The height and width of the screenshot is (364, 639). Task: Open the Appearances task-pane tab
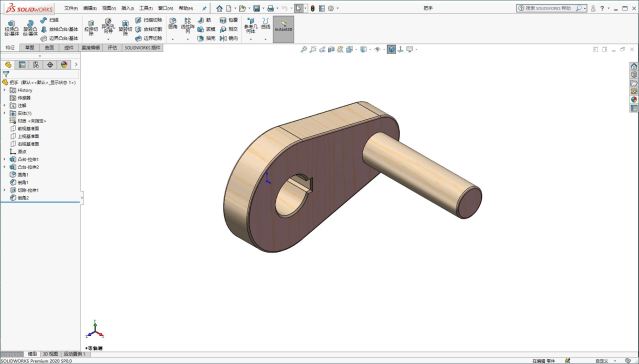pos(634,100)
